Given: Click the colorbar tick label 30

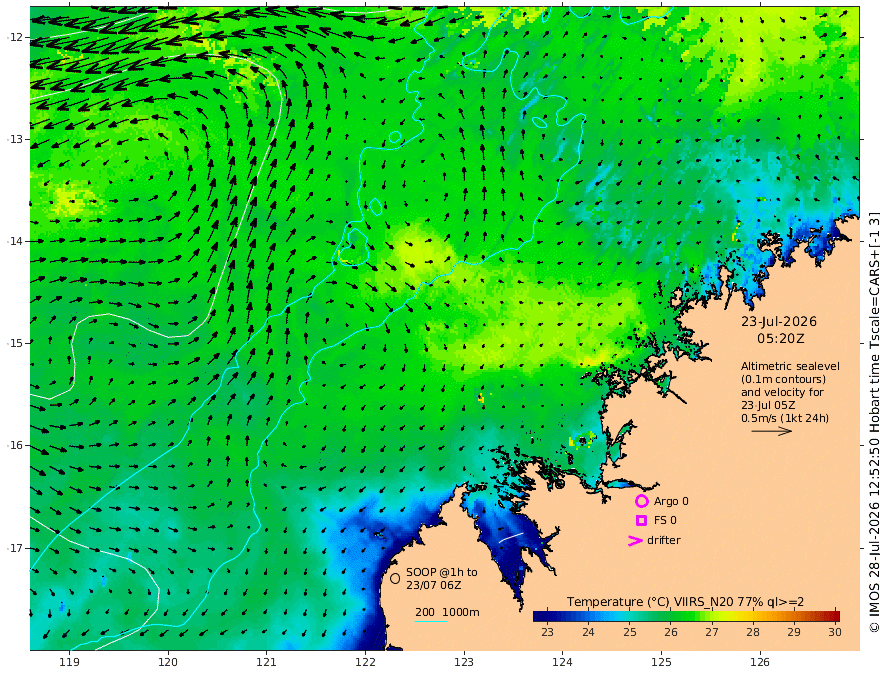Looking at the screenshot, I should (835, 632).
